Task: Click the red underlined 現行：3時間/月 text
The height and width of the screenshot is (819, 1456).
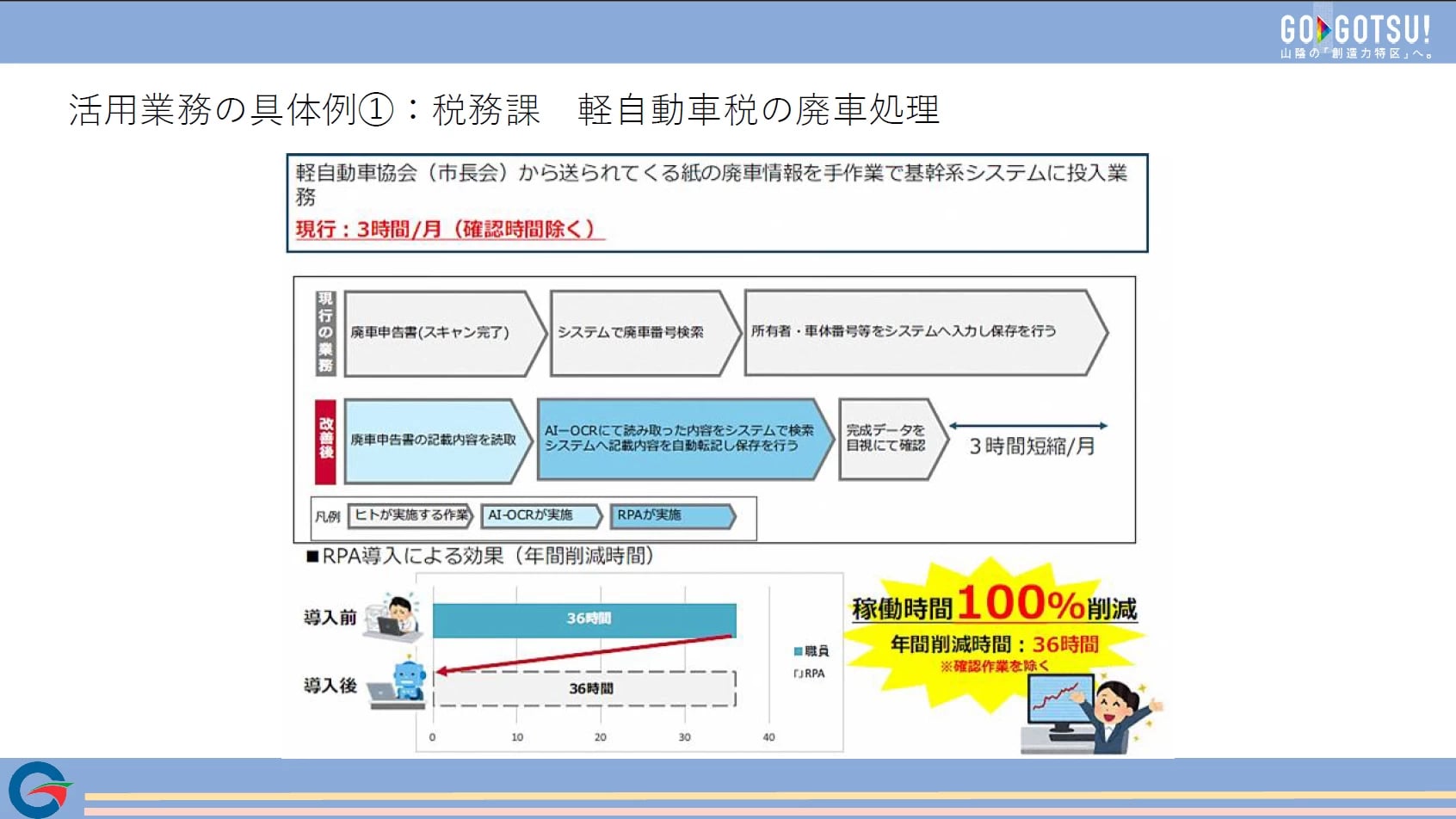Action: [x=446, y=230]
